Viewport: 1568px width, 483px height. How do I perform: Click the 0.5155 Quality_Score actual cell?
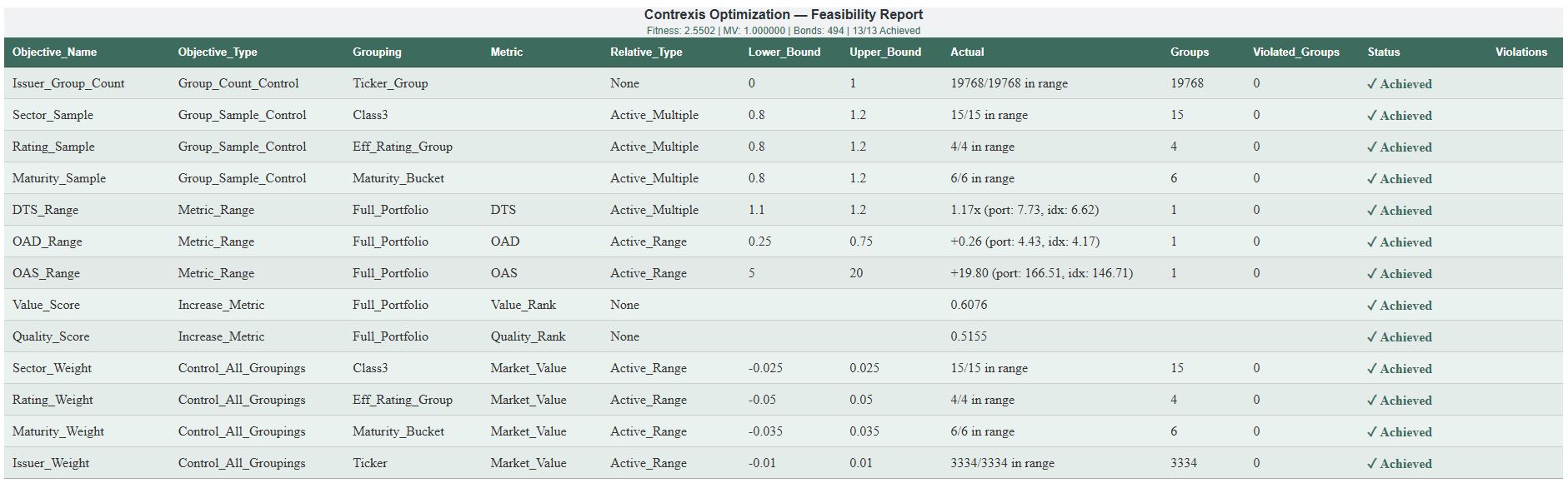pyautogui.click(x=969, y=336)
